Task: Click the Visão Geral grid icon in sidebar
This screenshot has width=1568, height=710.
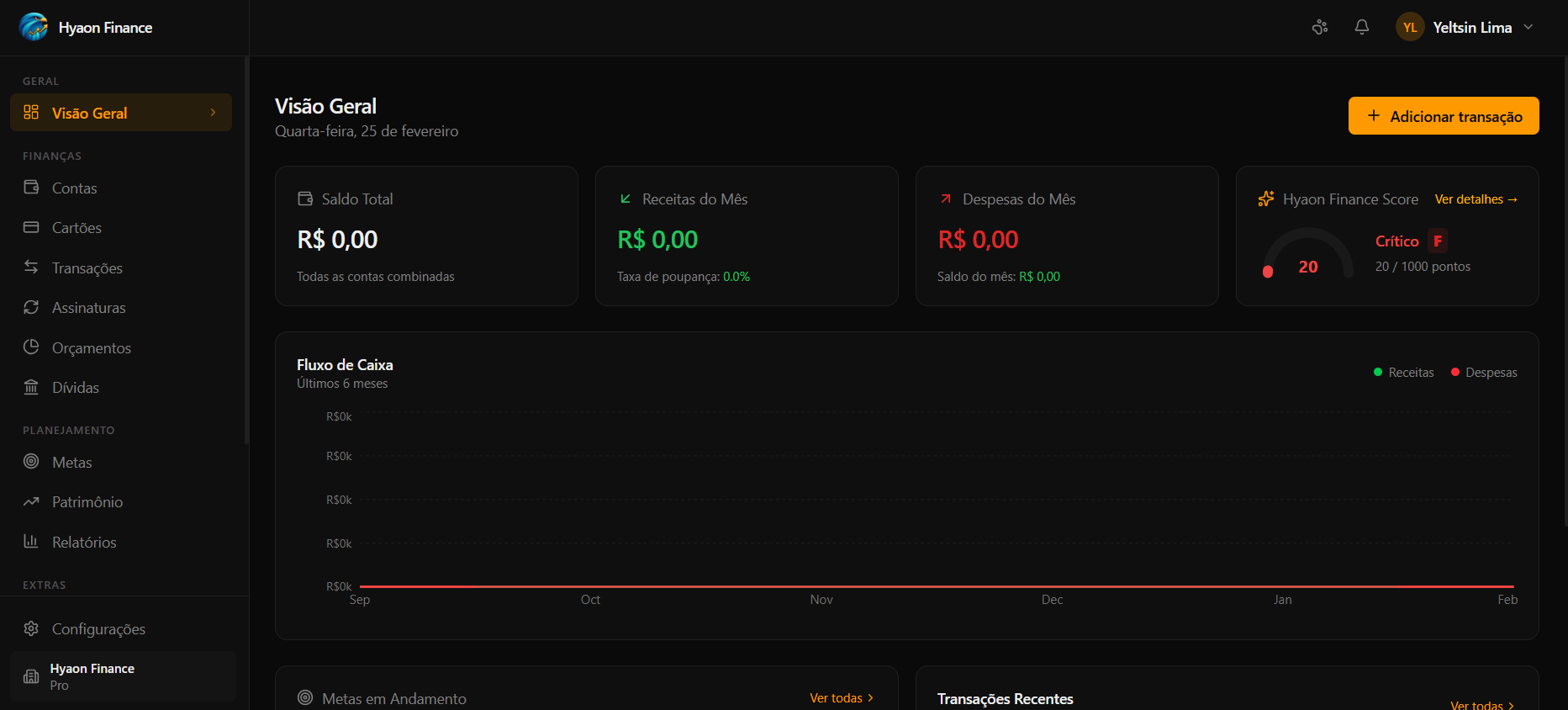Action: click(31, 112)
